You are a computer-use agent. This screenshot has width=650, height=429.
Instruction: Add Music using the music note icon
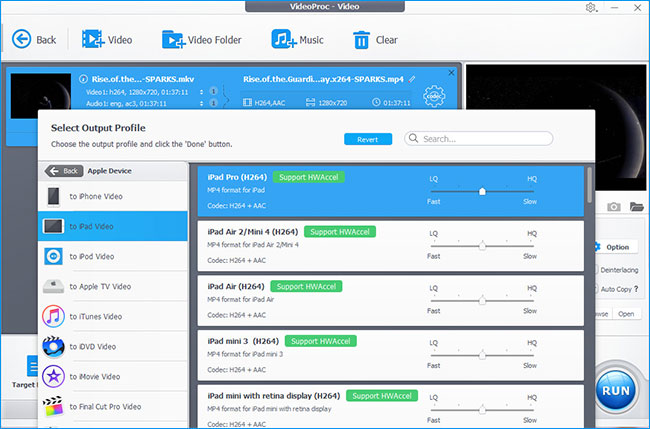(x=284, y=39)
